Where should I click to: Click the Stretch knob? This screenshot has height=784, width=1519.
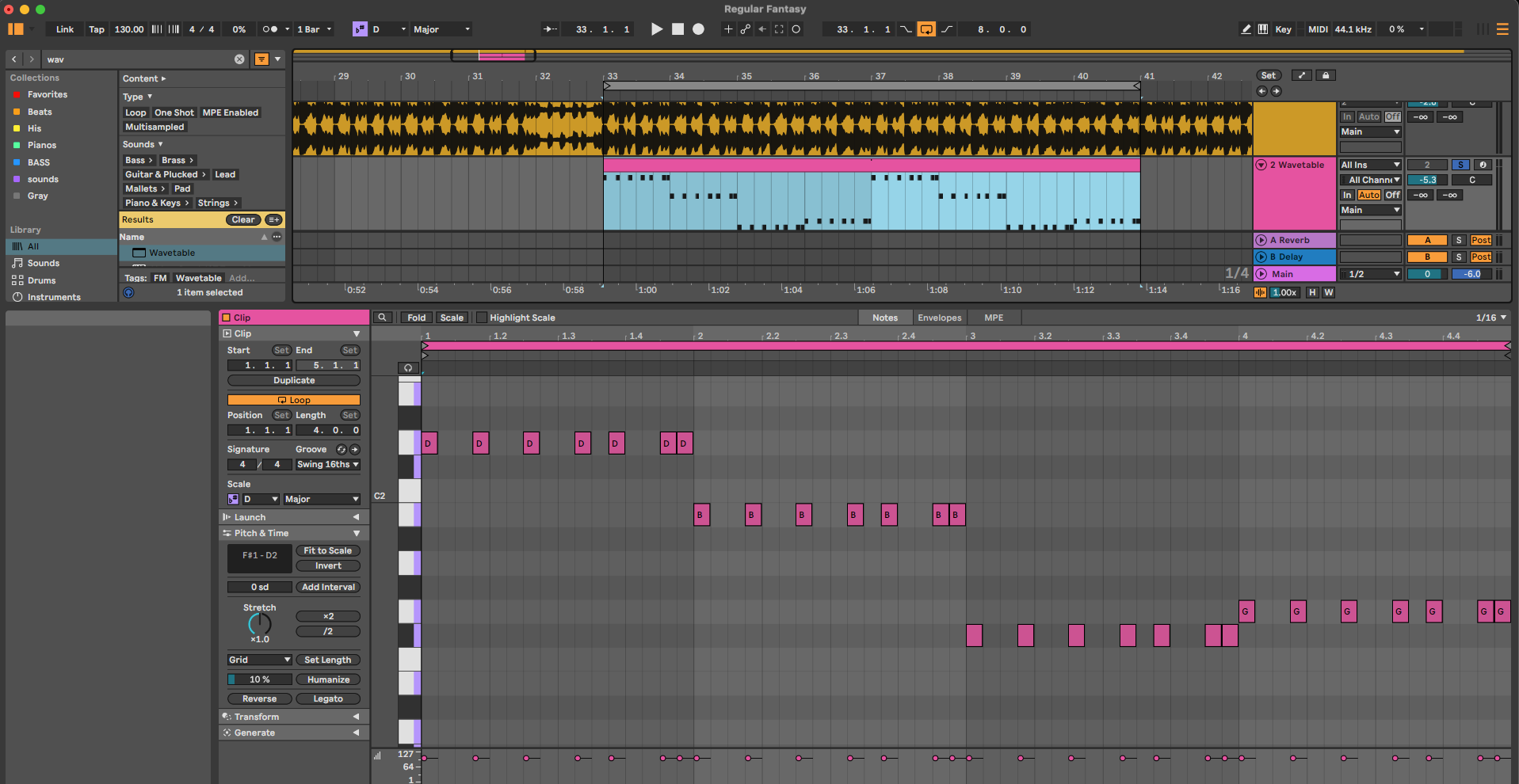(x=260, y=624)
